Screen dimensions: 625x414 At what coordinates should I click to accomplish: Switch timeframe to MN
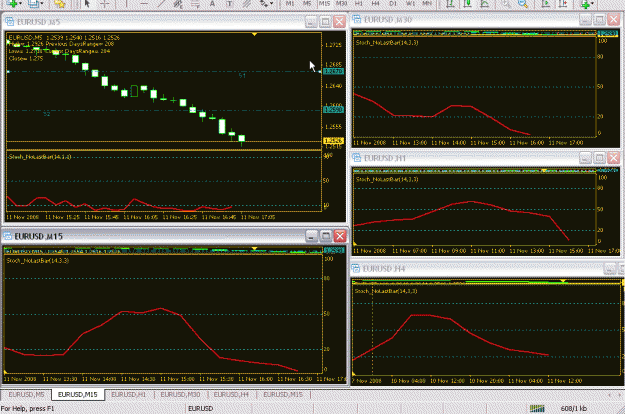point(427,4)
